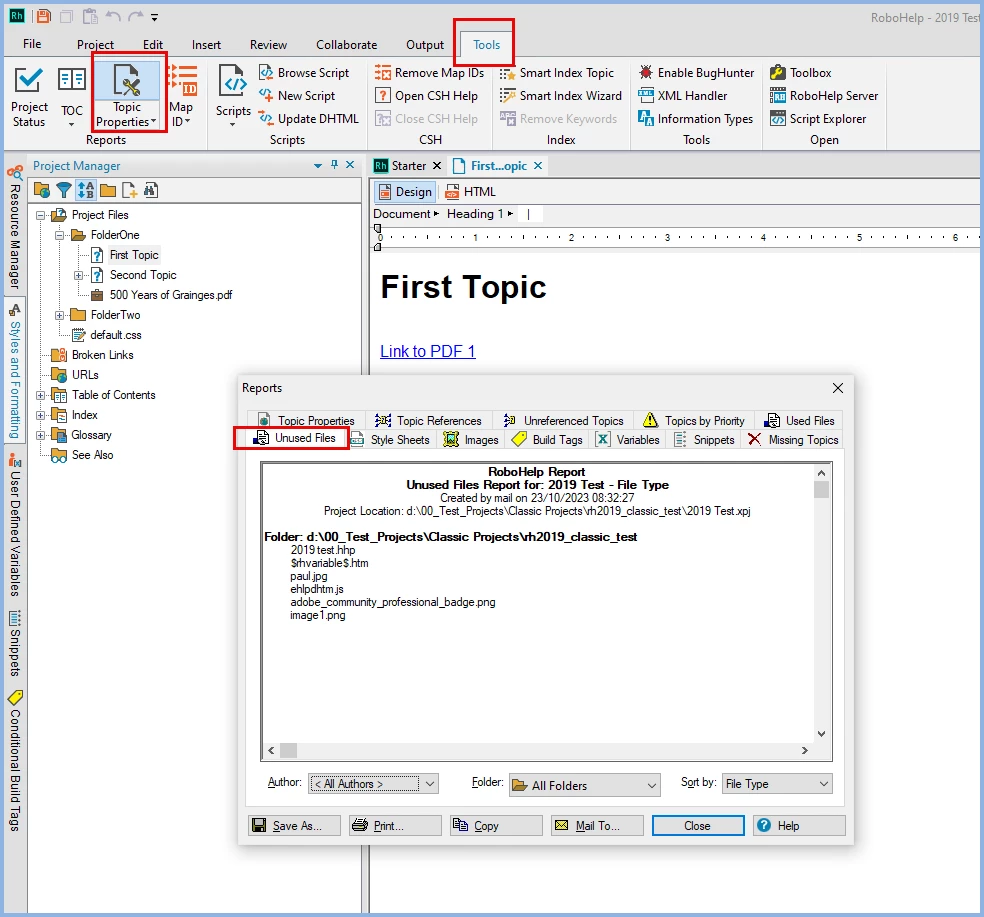Open the File menu
This screenshot has width=984, height=917.
pyautogui.click(x=32, y=44)
